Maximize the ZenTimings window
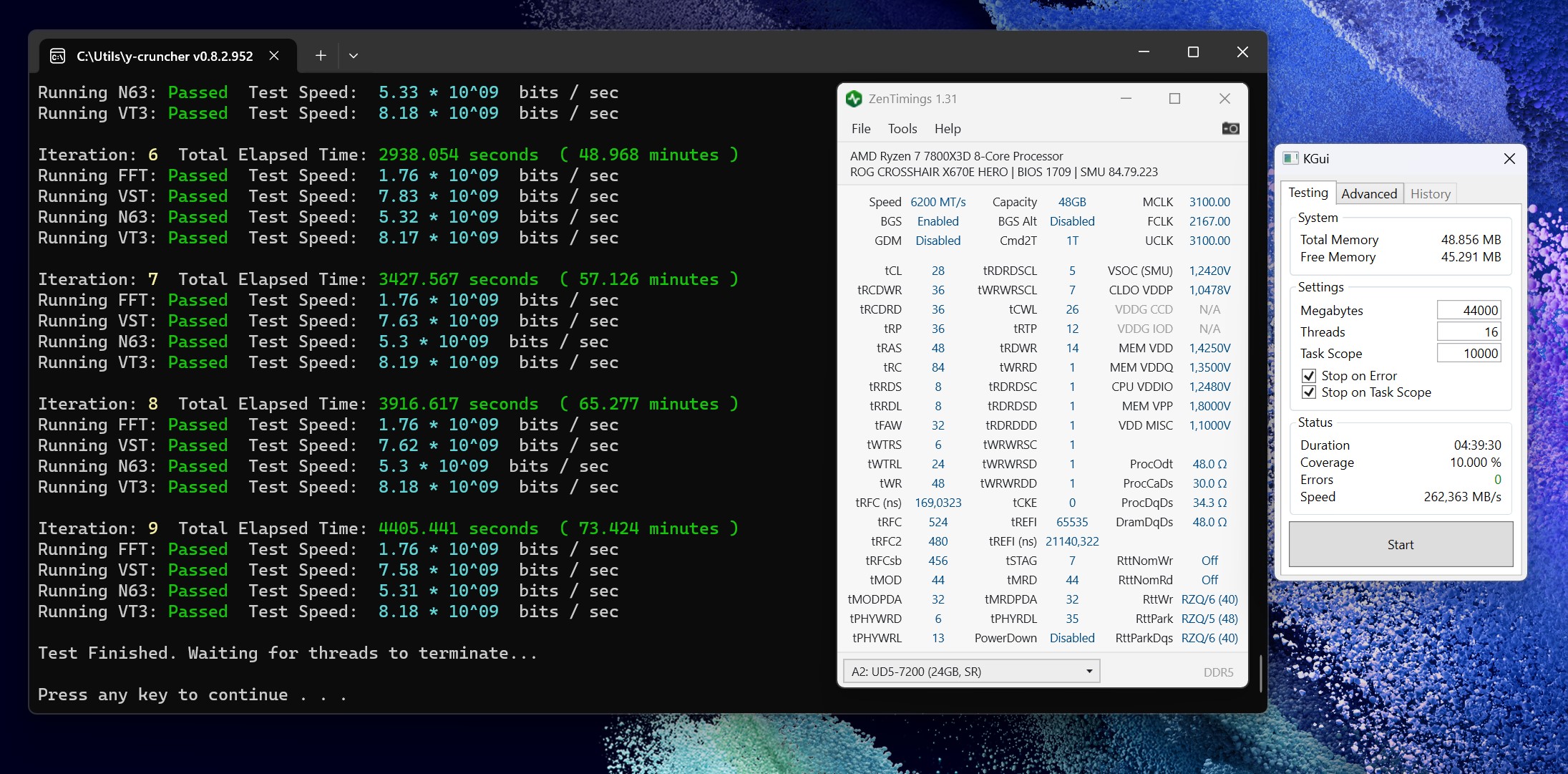Screen dimensions: 1568x774 pos(1174,99)
